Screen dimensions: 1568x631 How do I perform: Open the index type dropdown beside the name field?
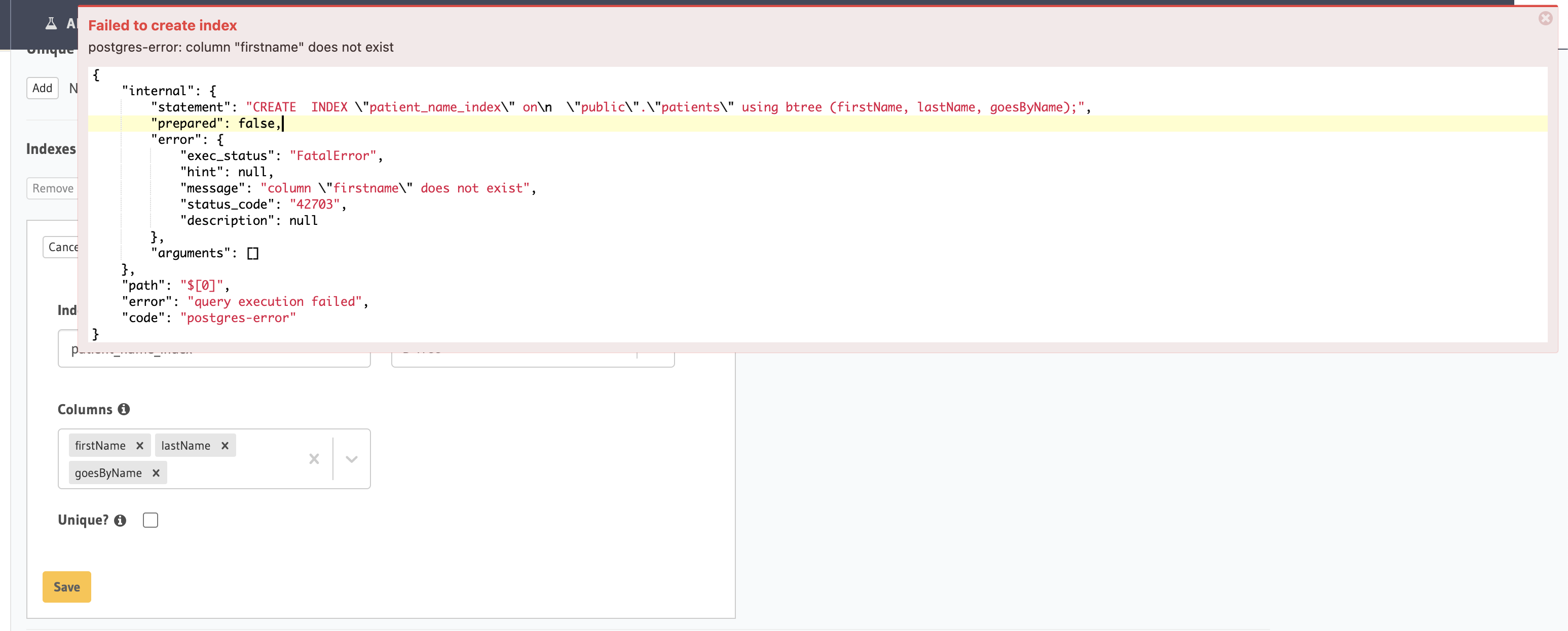(533, 351)
